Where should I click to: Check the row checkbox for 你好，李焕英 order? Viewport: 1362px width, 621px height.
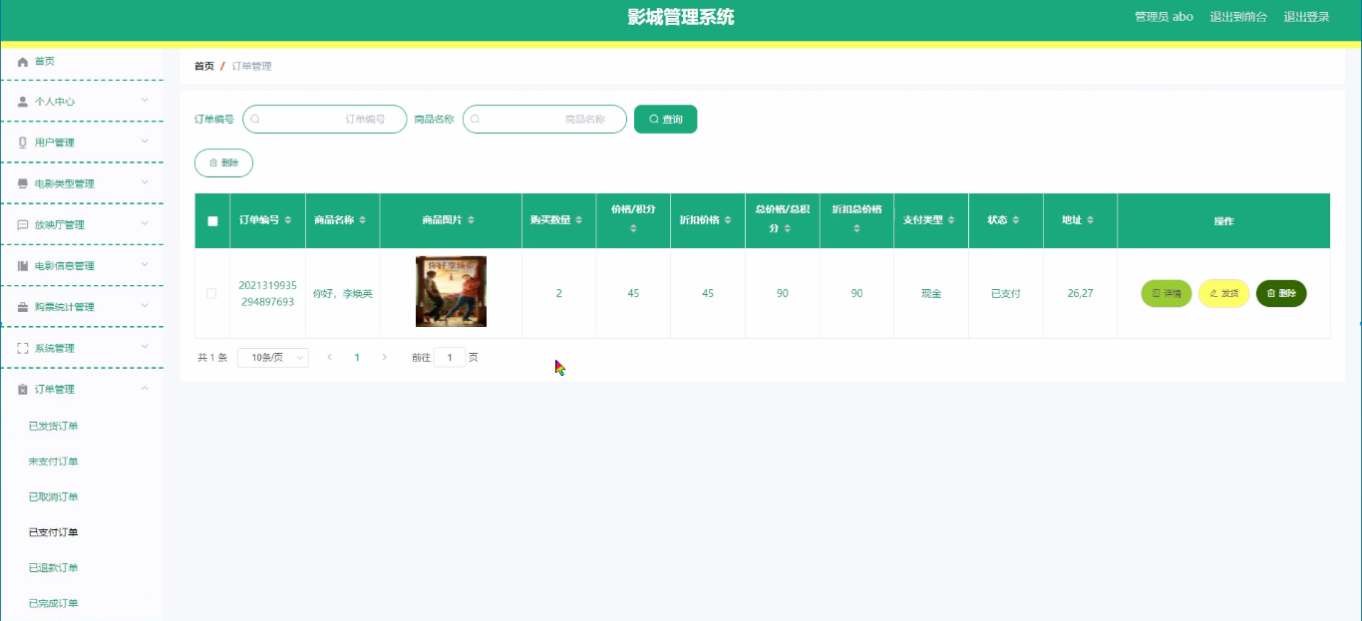[x=211, y=294]
